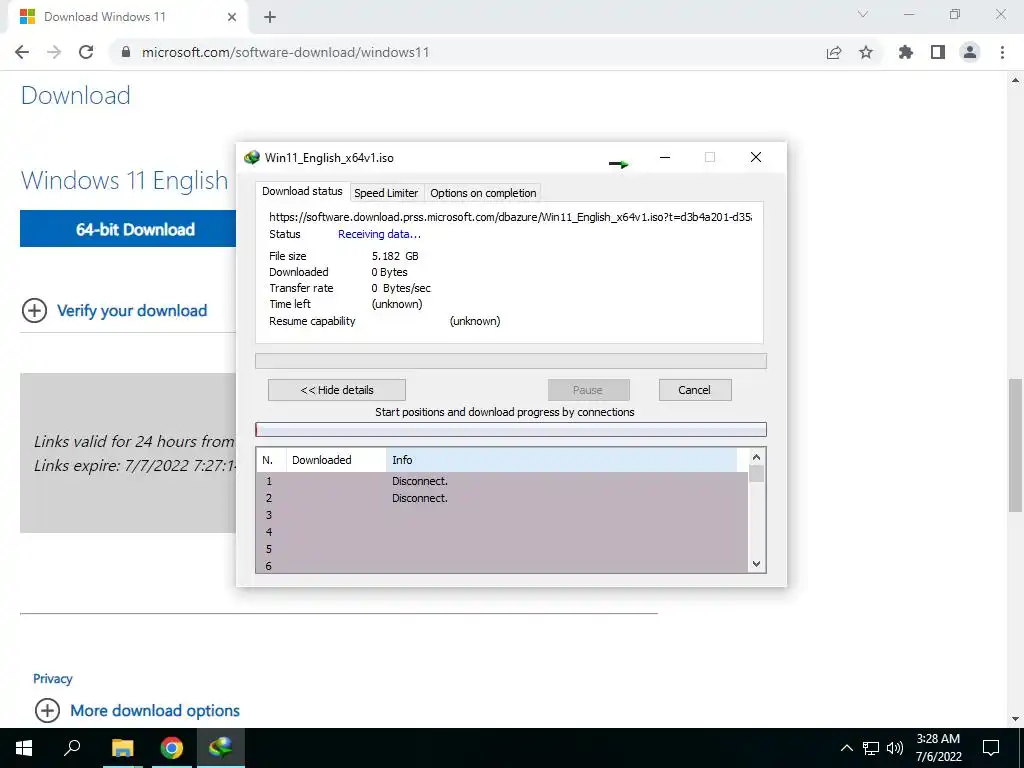Screen dimensions: 1024x768
Task: Select connection row 1 Disconnect.
Action: tap(502, 481)
